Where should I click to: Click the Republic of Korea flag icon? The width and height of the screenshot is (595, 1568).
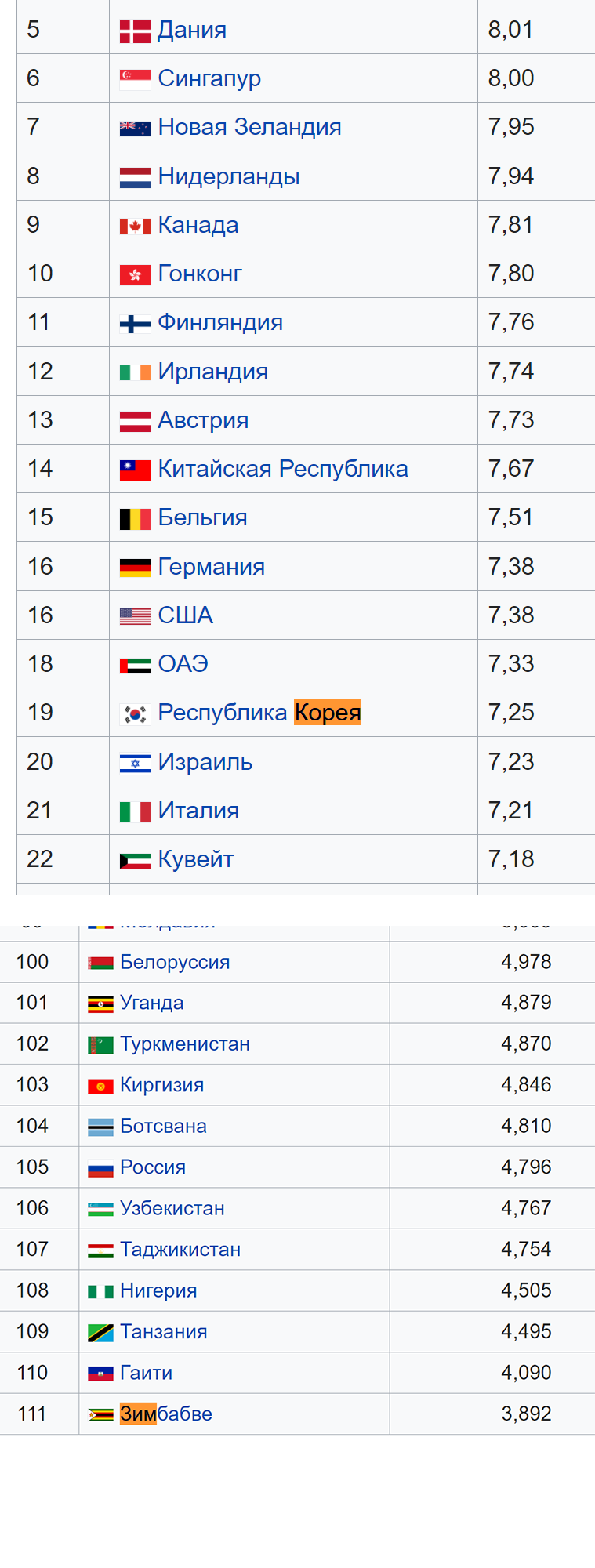coord(135,713)
